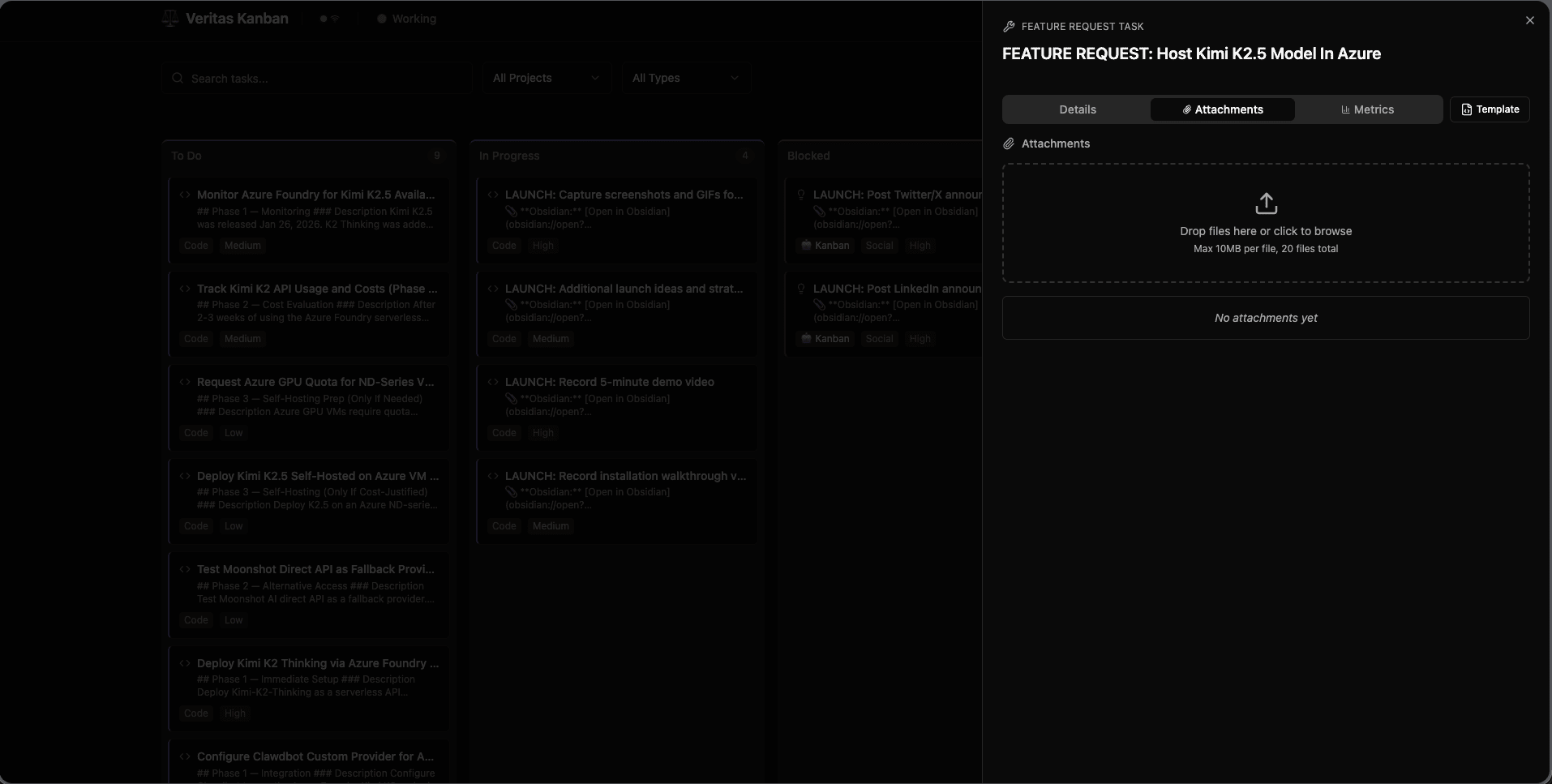Click the lightbulb icon on the Post Twitter/X task
1552x784 pixels.
801,195
